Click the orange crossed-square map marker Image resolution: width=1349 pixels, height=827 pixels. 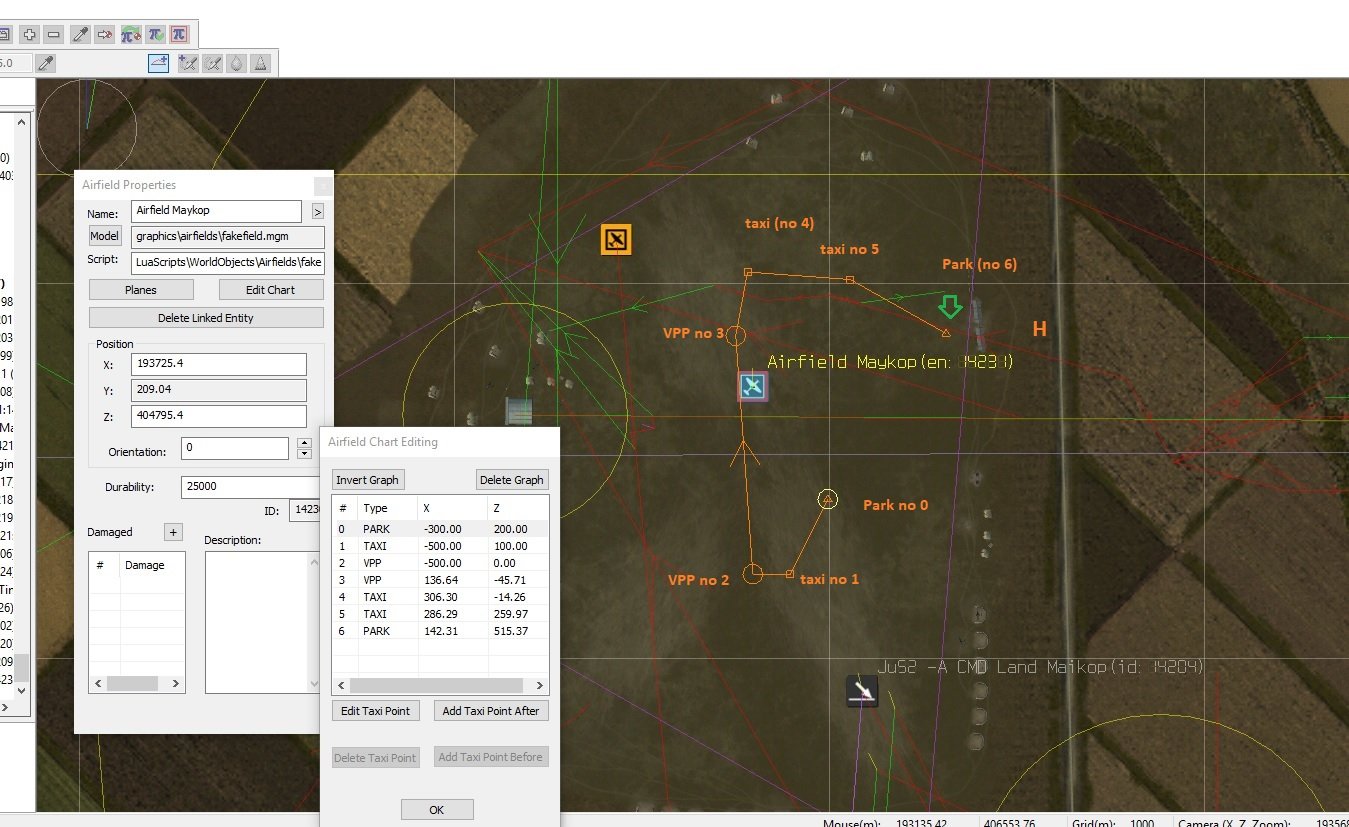pos(616,240)
